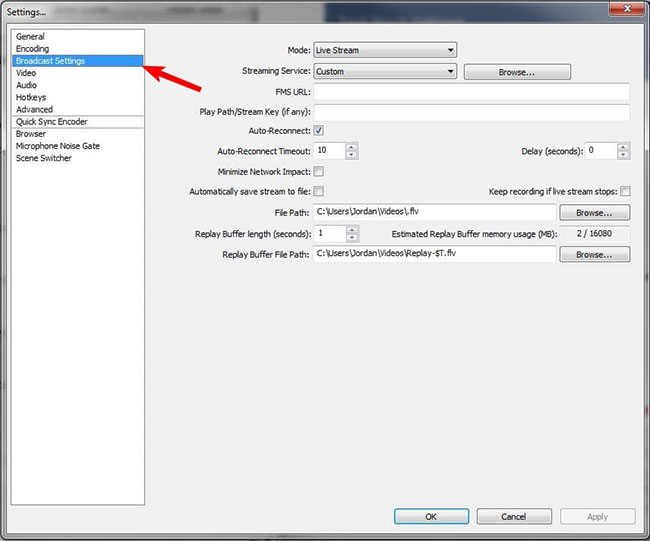Image resolution: width=650 pixels, height=541 pixels.
Task: Browse for the File Path location
Action: pos(594,213)
